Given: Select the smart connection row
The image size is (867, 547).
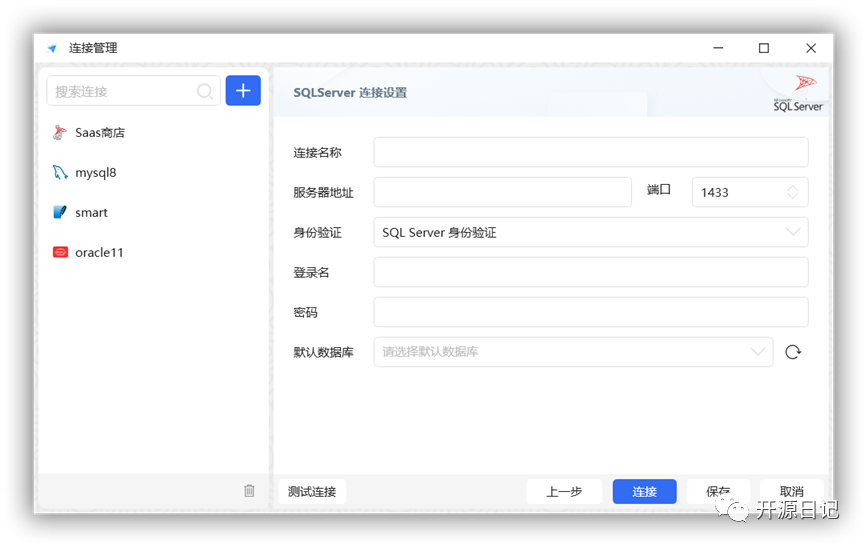Looking at the screenshot, I should [153, 212].
